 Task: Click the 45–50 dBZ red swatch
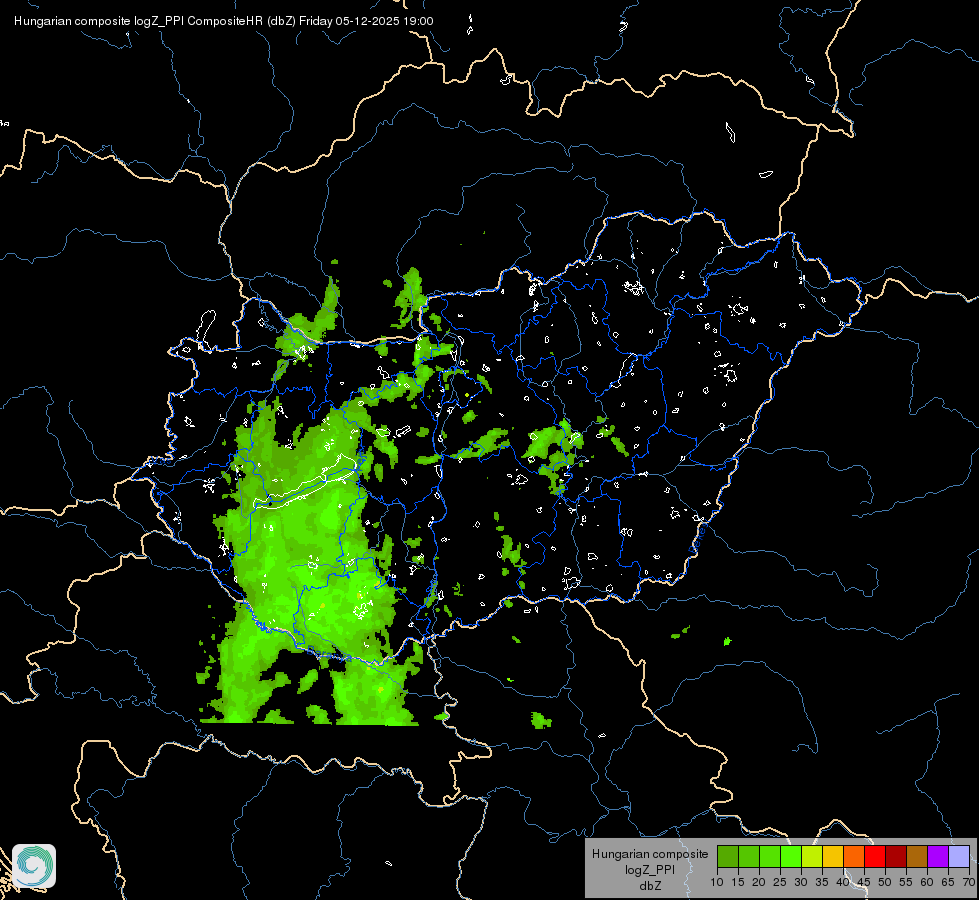pyautogui.click(x=875, y=856)
